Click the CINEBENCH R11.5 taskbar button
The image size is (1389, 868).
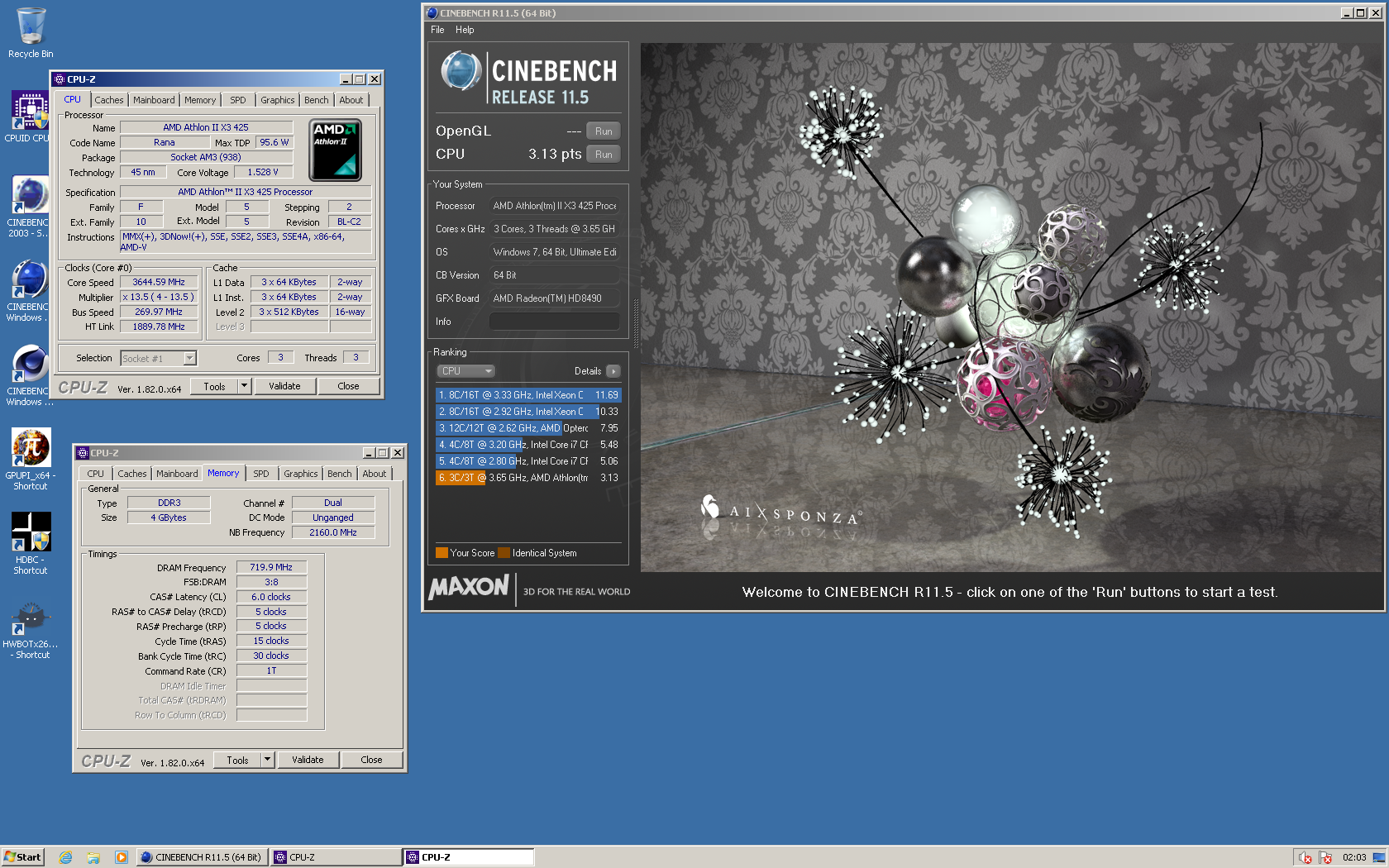pyautogui.click(x=201, y=857)
